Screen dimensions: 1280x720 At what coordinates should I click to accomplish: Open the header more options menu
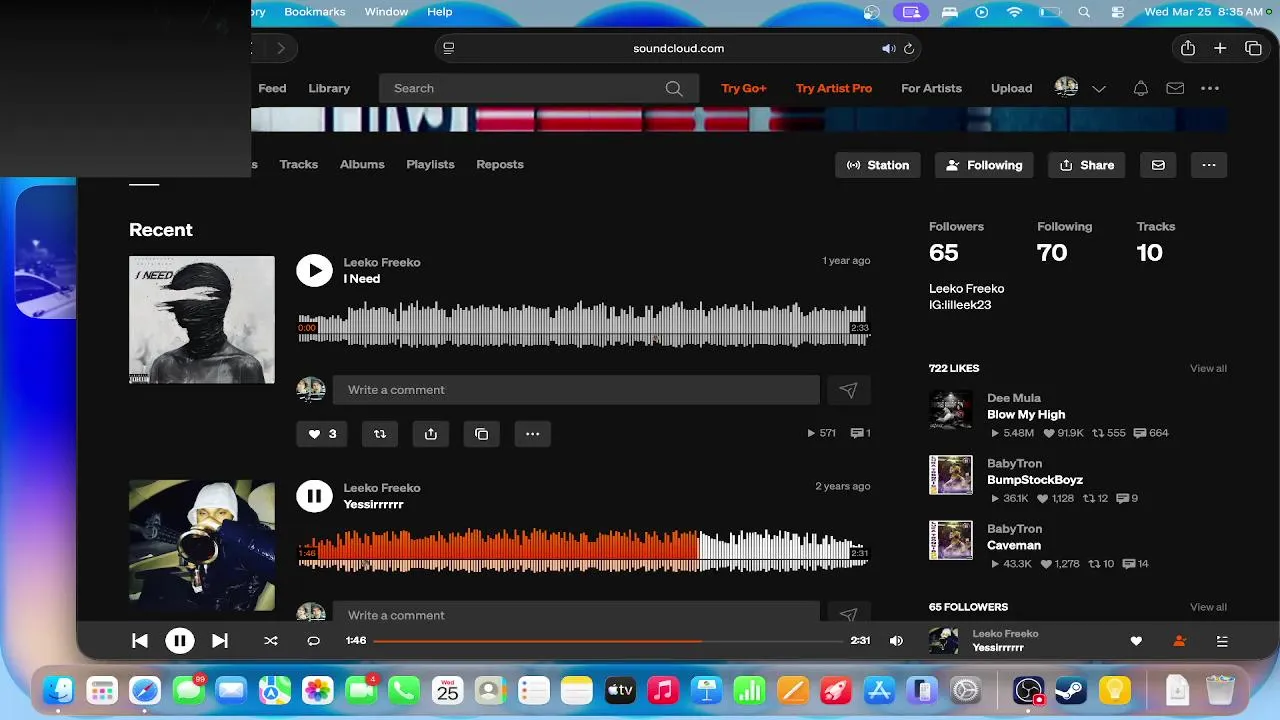pos(1210,88)
